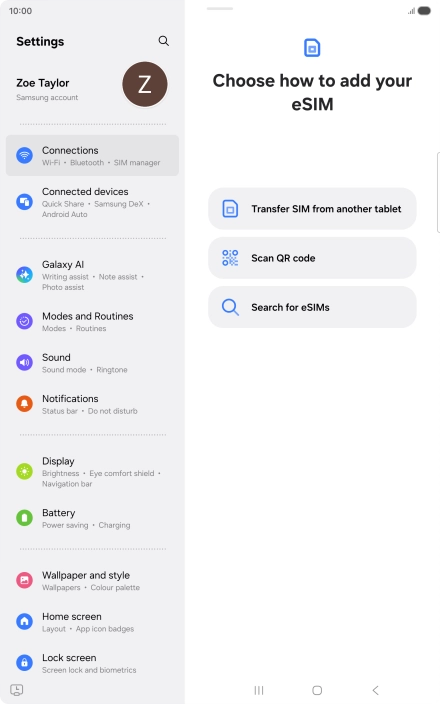This screenshot has width=440, height=704.
Task: Go to Wallpaper and style settings
Action: (x=92, y=581)
